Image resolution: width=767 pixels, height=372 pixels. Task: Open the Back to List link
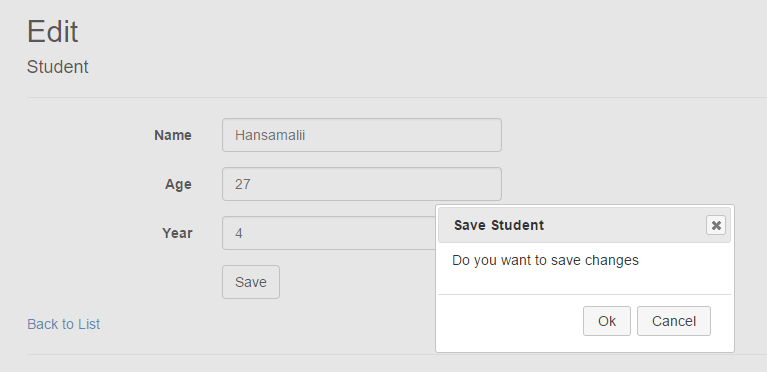click(64, 324)
